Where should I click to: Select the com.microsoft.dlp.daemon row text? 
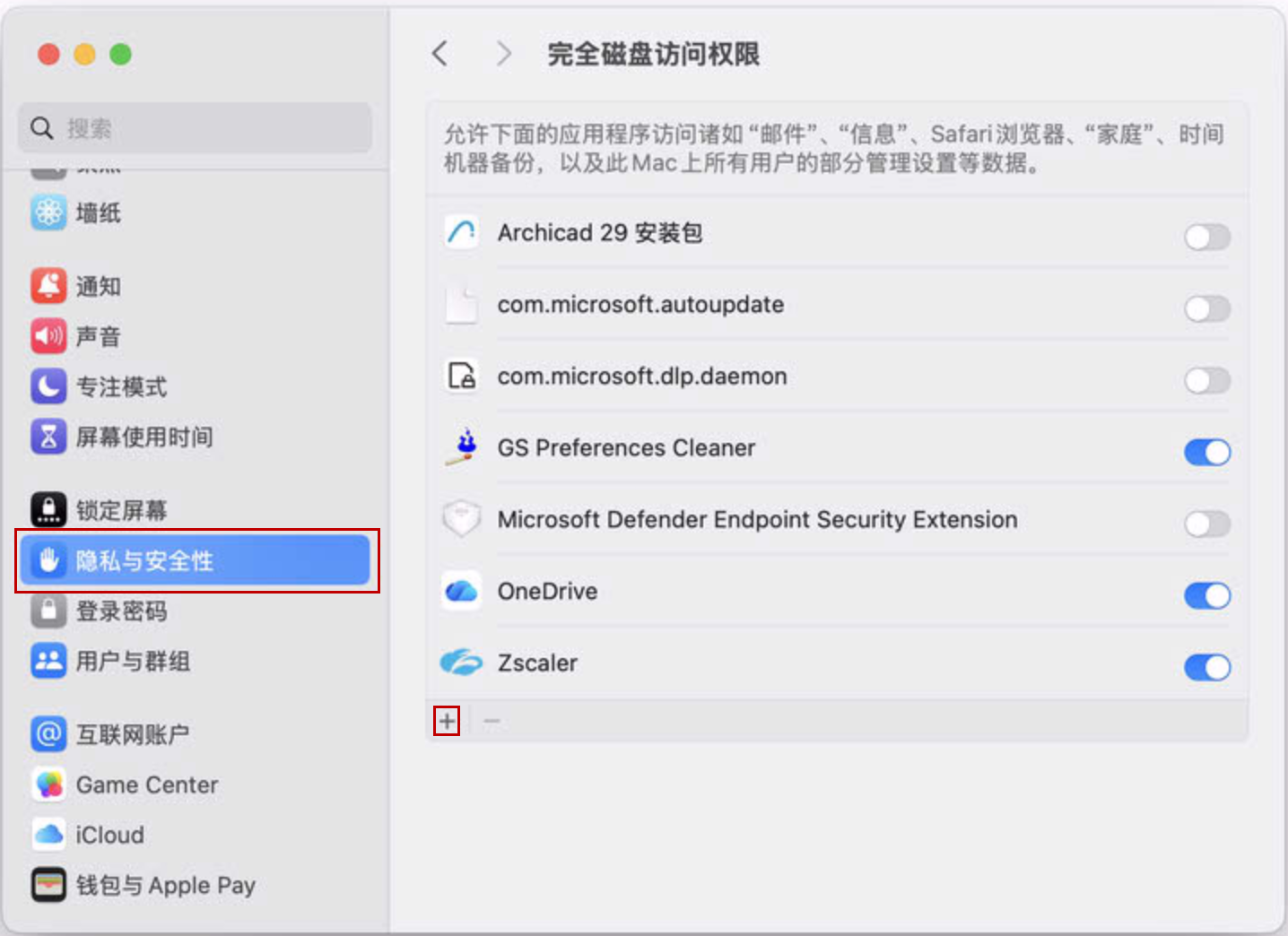click(x=642, y=377)
